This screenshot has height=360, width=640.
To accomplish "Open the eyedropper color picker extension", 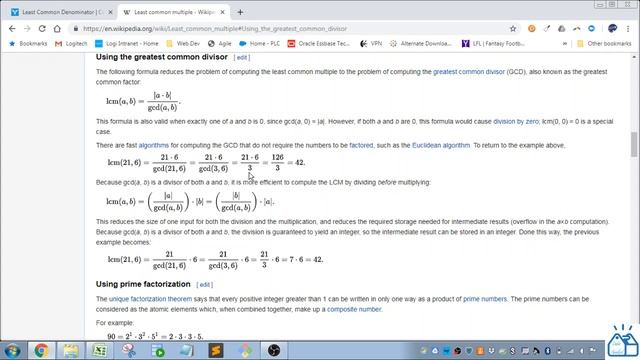I will point(547,29).
